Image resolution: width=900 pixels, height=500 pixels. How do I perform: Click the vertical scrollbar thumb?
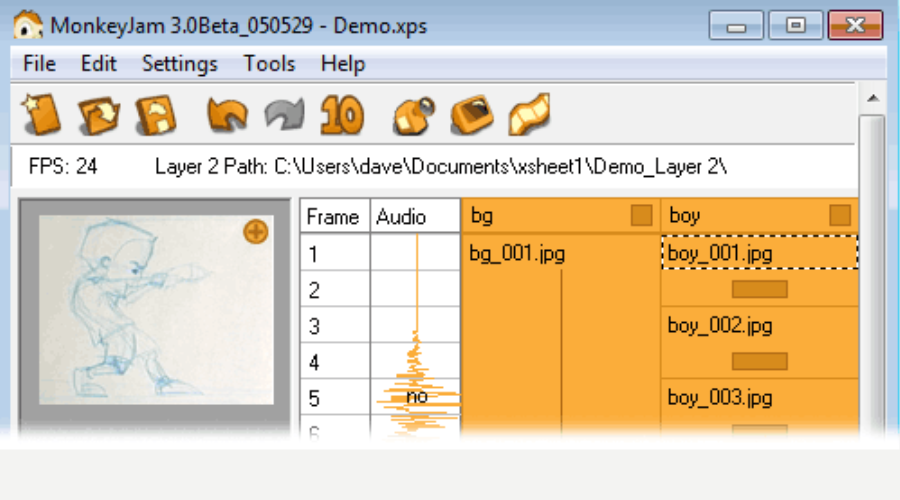pos(873,276)
